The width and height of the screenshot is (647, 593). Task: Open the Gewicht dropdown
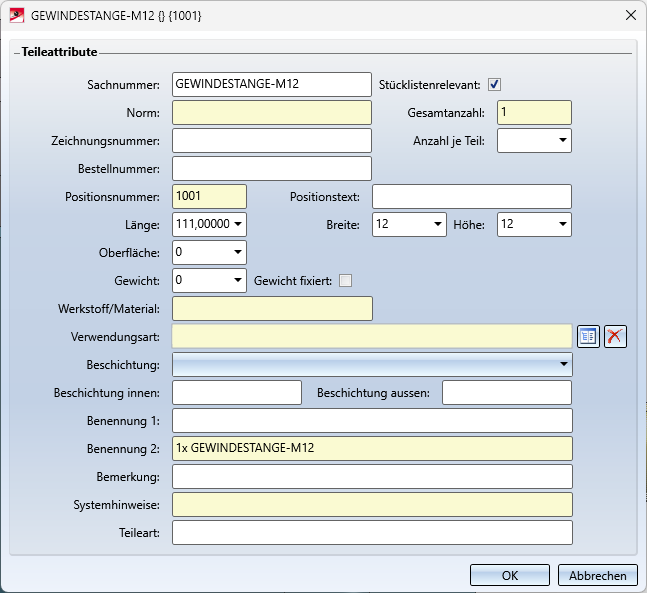click(x=238, y=280)
